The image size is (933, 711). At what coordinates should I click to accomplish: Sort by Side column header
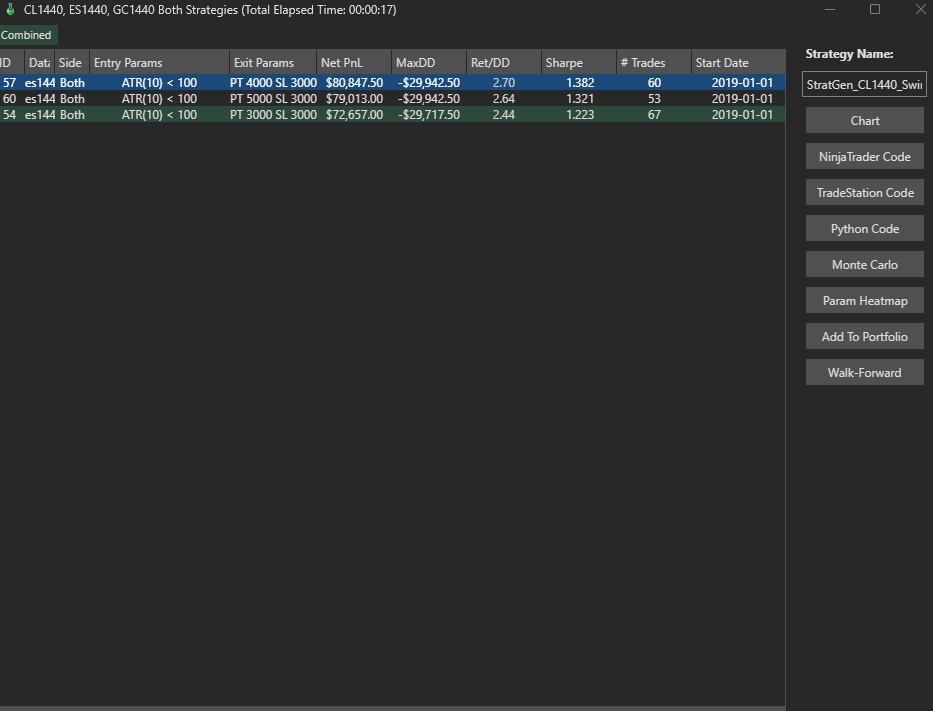pyautogui.click(x=71, y=62)
